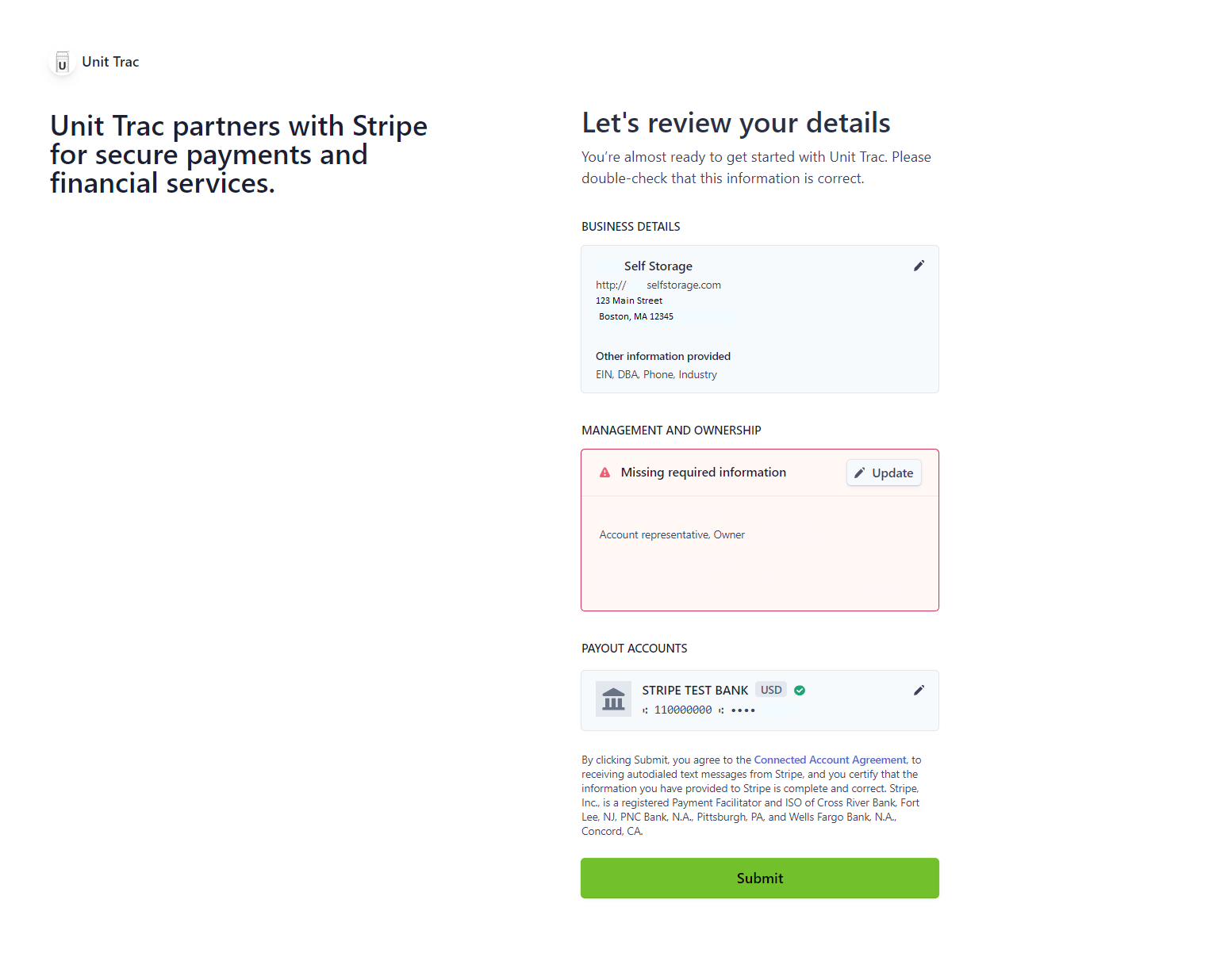Click the red warning triangle icon
Viewport: 1228px width, 980px height.
[604, 473]
